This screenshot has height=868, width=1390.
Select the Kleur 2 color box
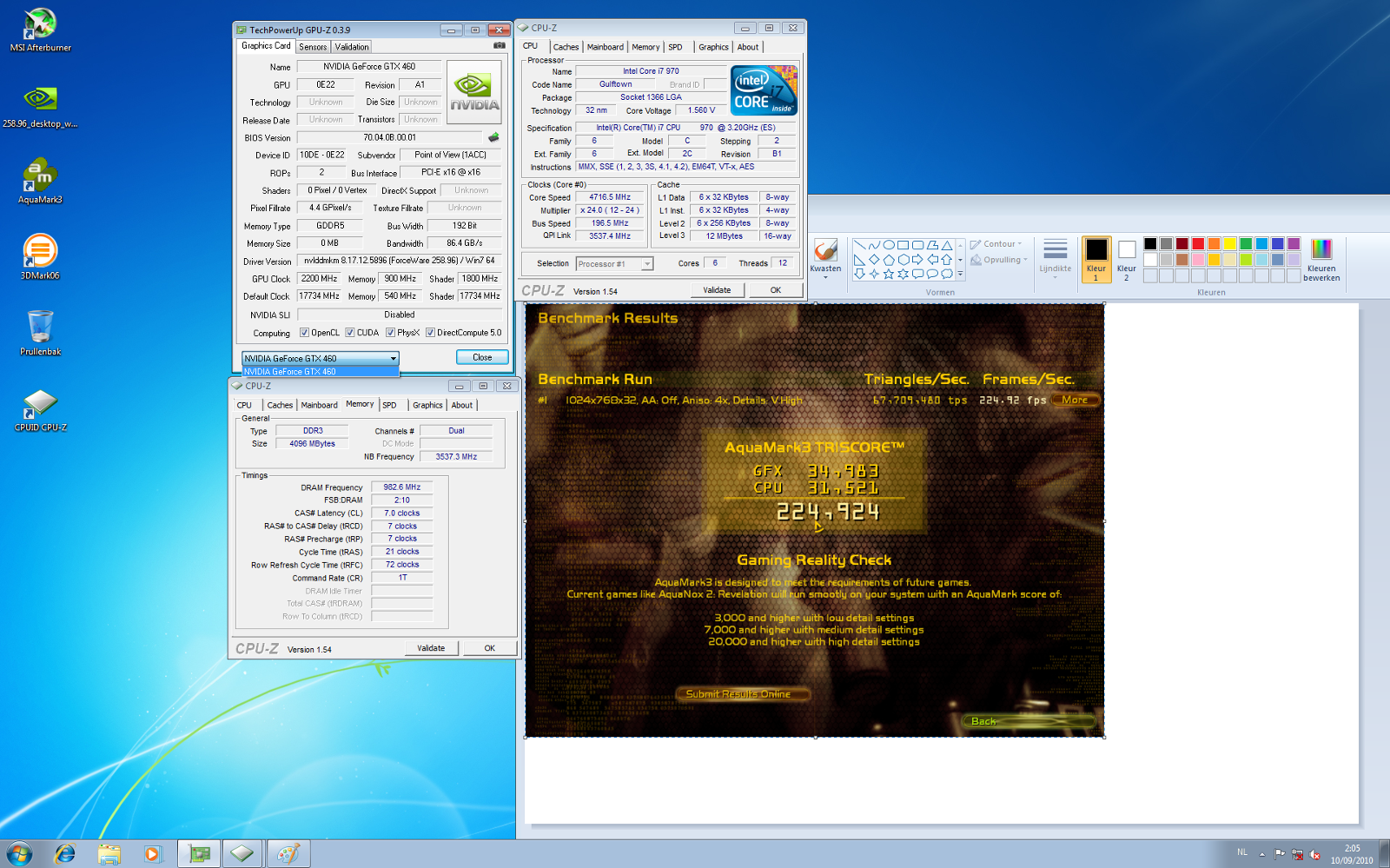1127,259
